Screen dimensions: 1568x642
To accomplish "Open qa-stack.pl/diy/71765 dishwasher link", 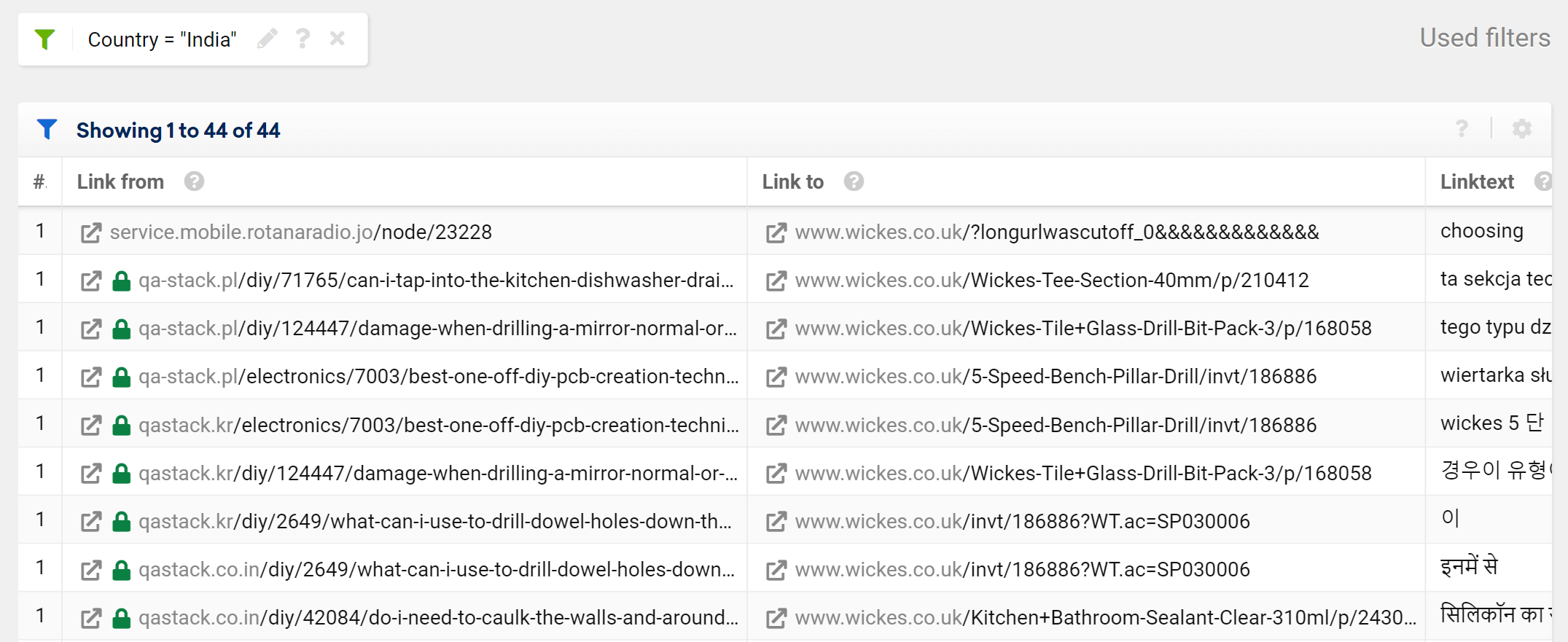I will [x=436, y=280].
